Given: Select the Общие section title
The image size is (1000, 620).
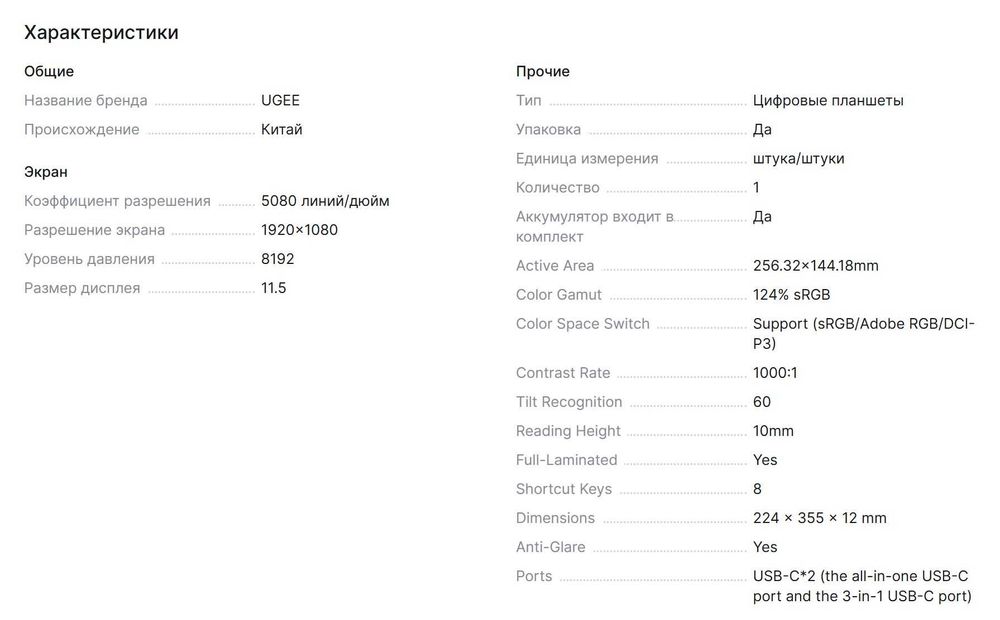Looking at the screenshot, I should coord(49,71).
